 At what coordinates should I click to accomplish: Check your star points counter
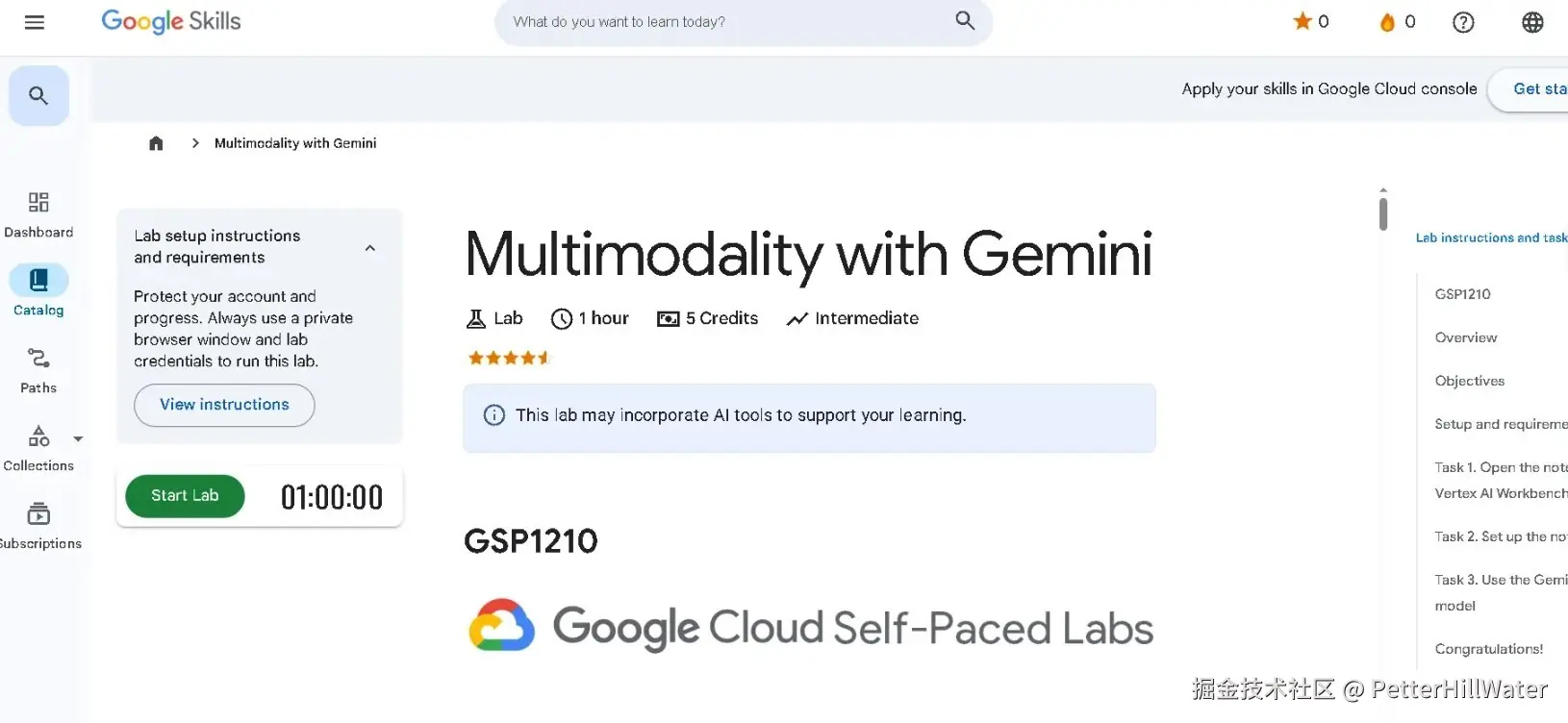point(1310,21)
